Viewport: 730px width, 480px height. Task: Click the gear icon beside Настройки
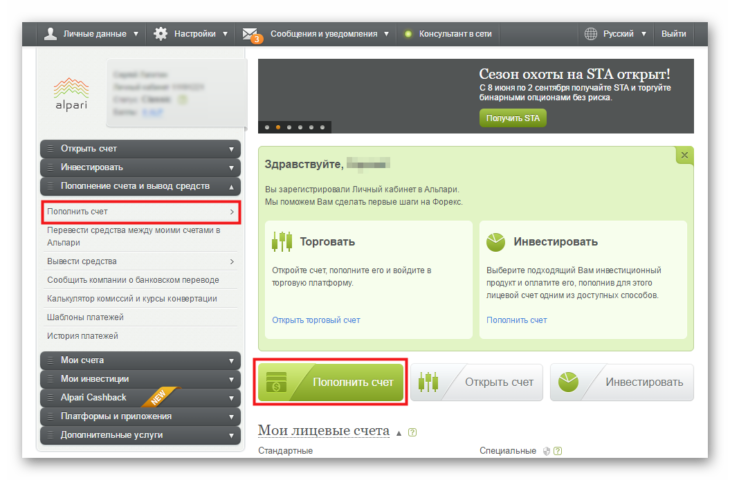point(160,34)
